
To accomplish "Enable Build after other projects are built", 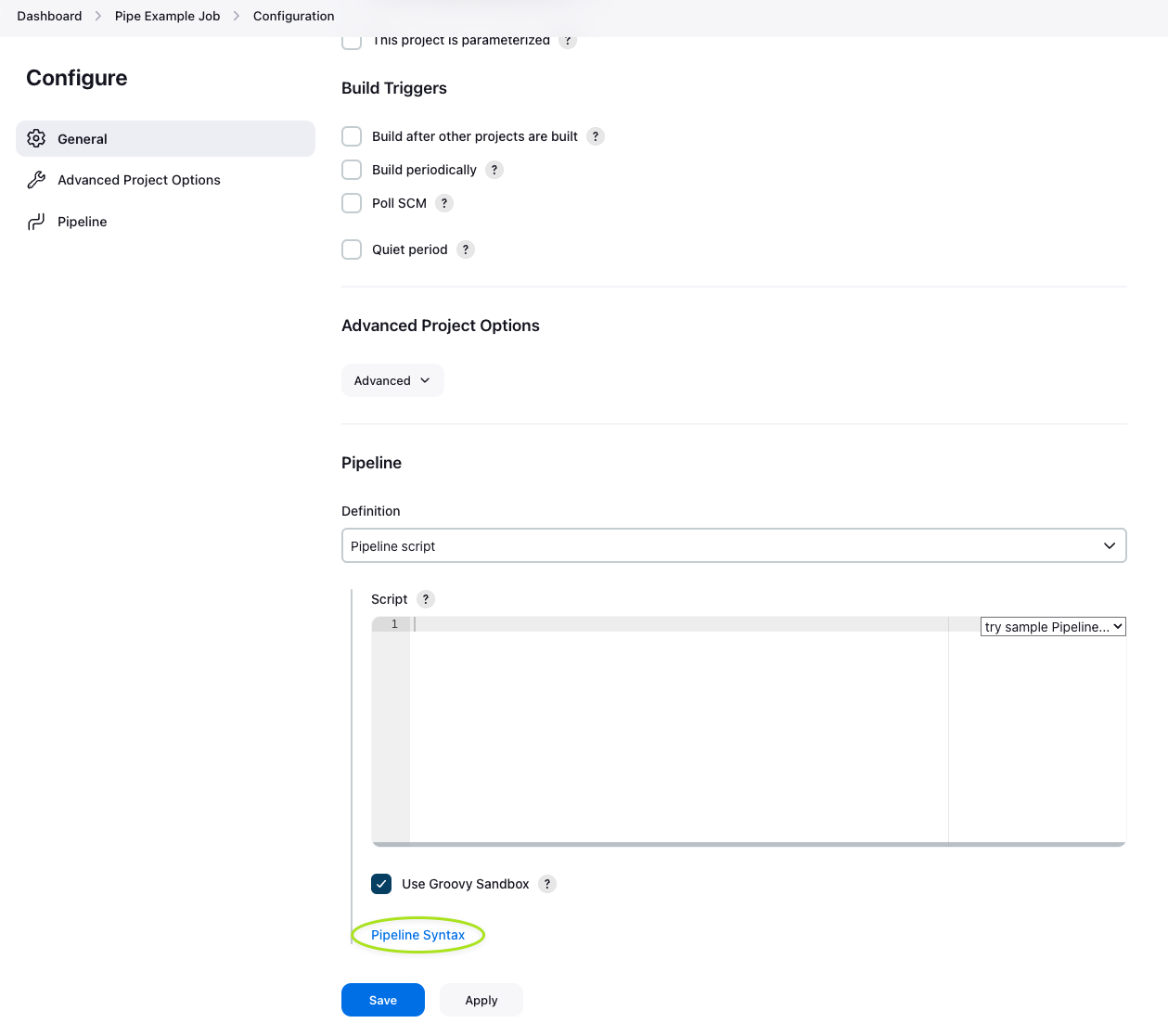I will point(352,136).
